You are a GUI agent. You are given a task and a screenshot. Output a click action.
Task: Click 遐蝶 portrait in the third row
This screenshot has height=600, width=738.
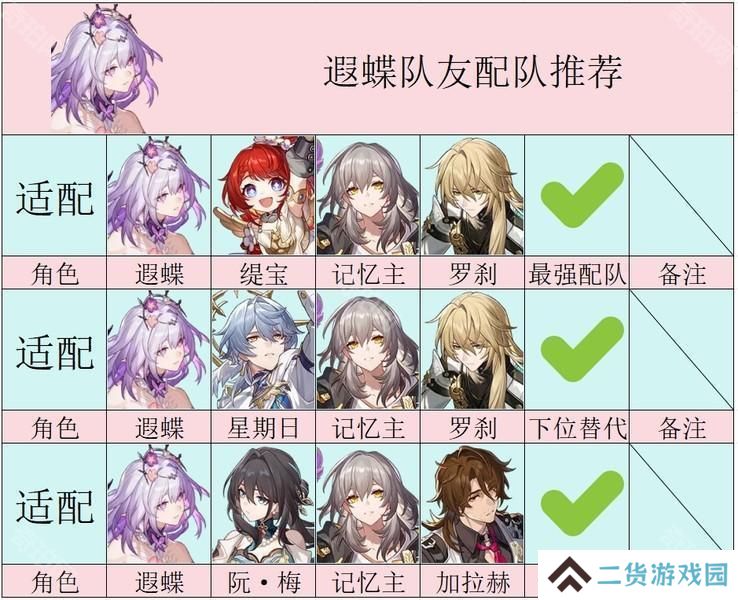(159, 504)
